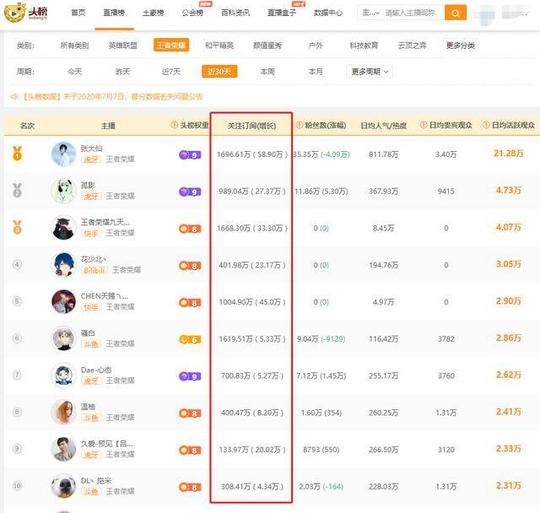540x513 pixels.
Task: Expand the 更多周期 dropdown
Action: pos(370,72)
